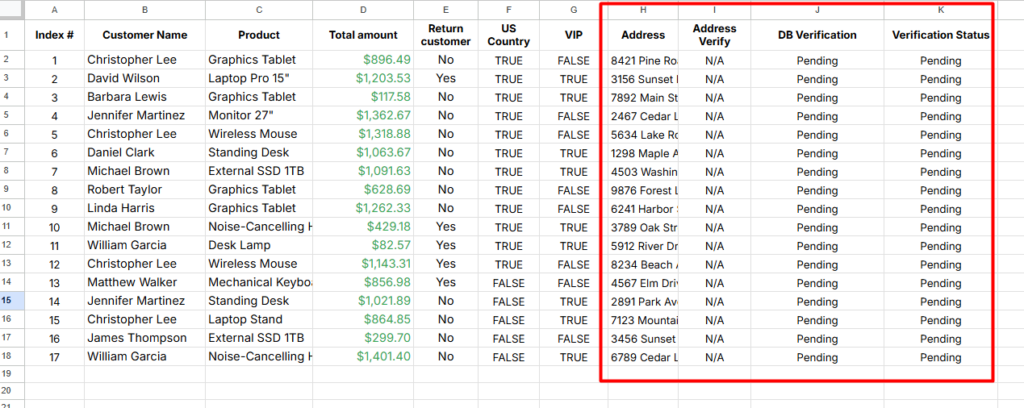
Task: Click row 15 header number
Action: point(9,300)
